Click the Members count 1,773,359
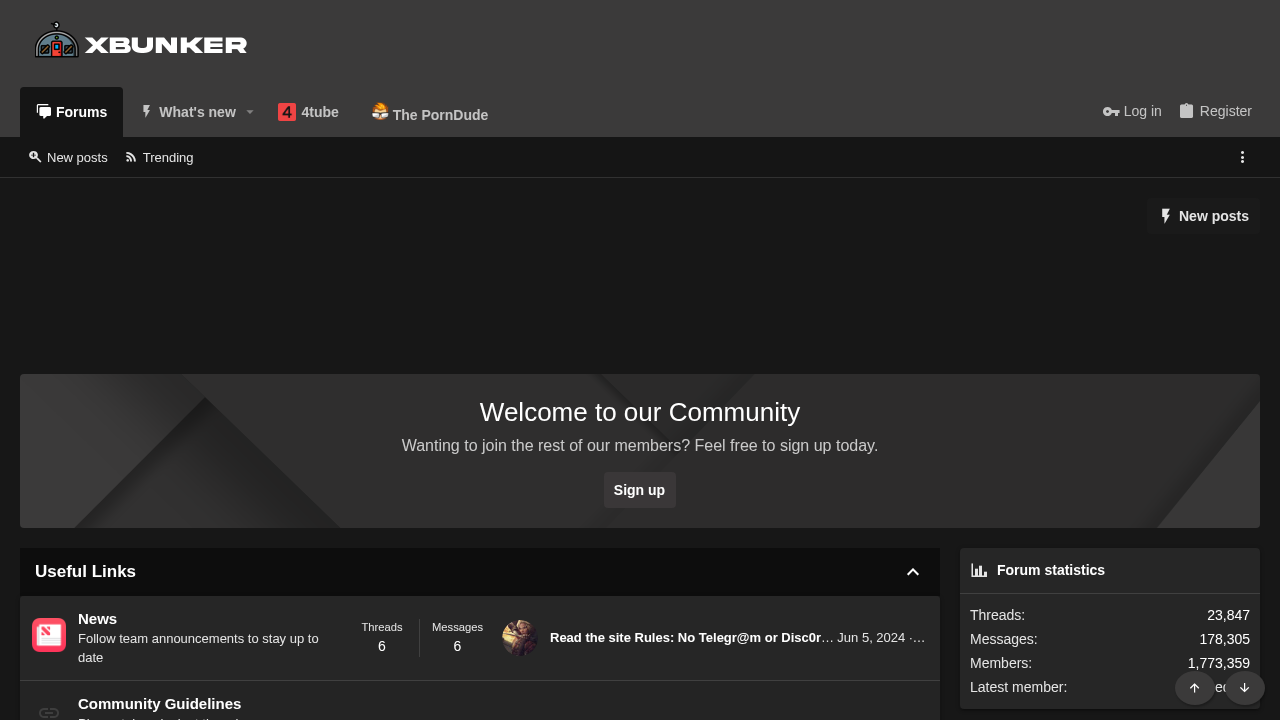 click(1219, 663)
